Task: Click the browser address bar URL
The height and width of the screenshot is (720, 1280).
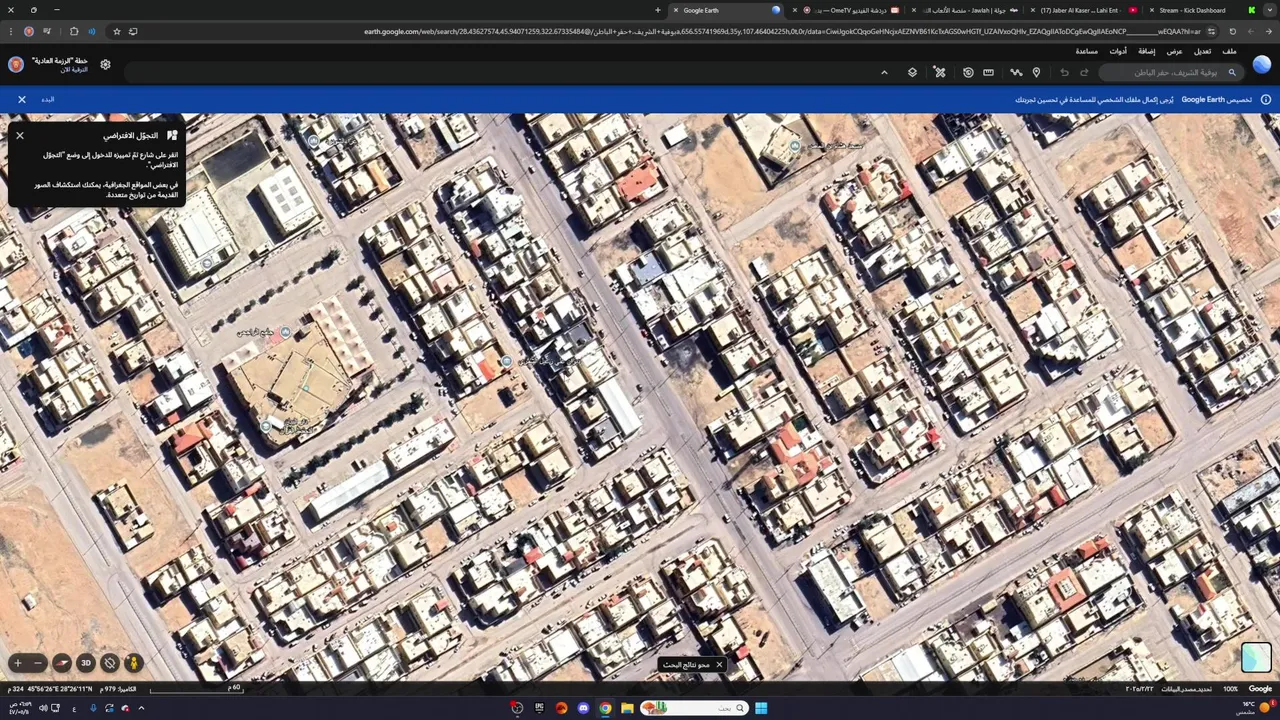Action: pyautogui.click(x=780, y=31)
